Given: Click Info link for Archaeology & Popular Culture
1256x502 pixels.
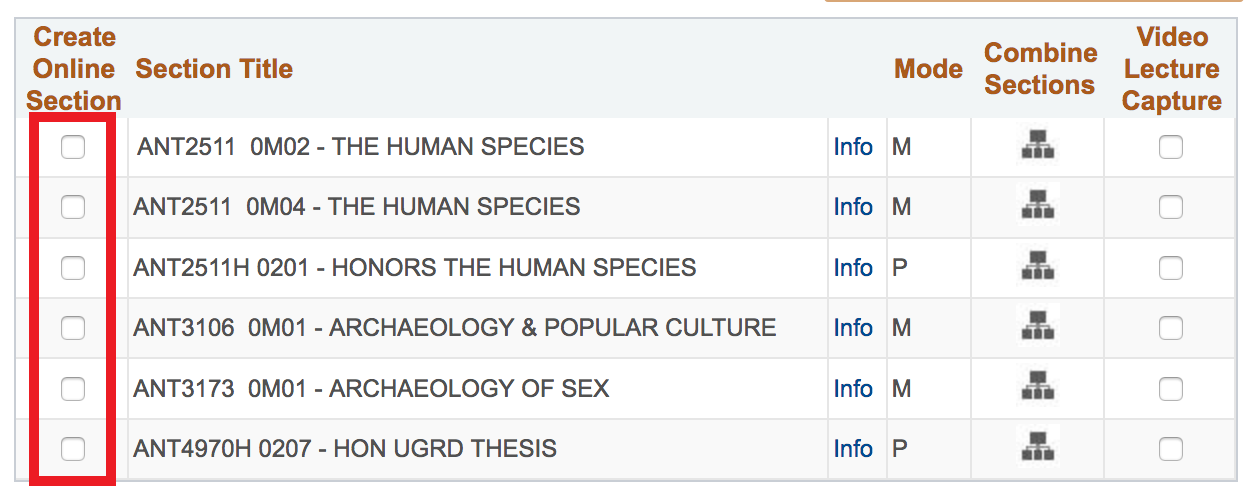Looking at the screenshot, I should pyautogui.click(x=853, y=327).
